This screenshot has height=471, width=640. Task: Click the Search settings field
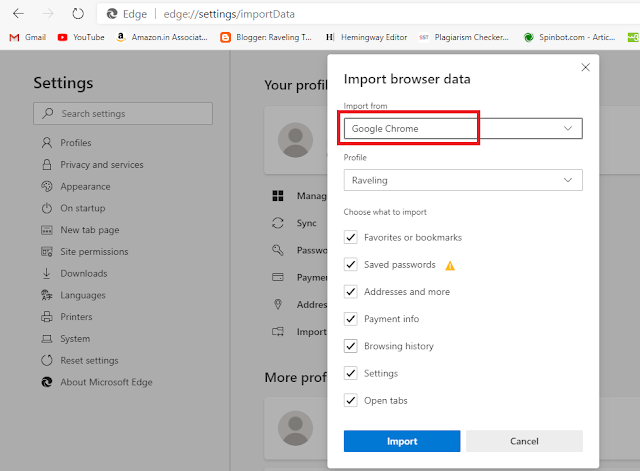point(123,113)
